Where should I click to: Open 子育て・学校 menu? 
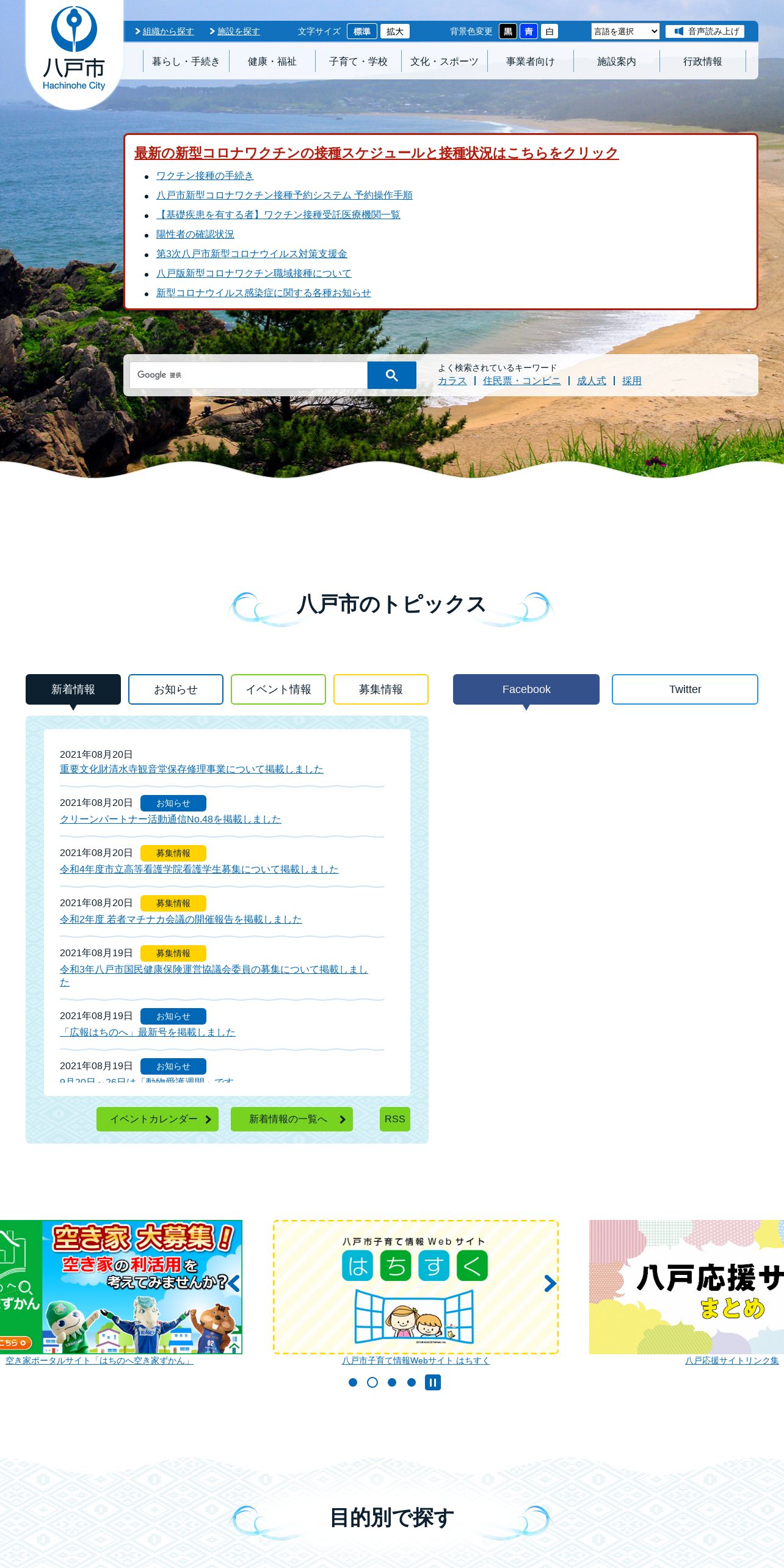[358, 61]
